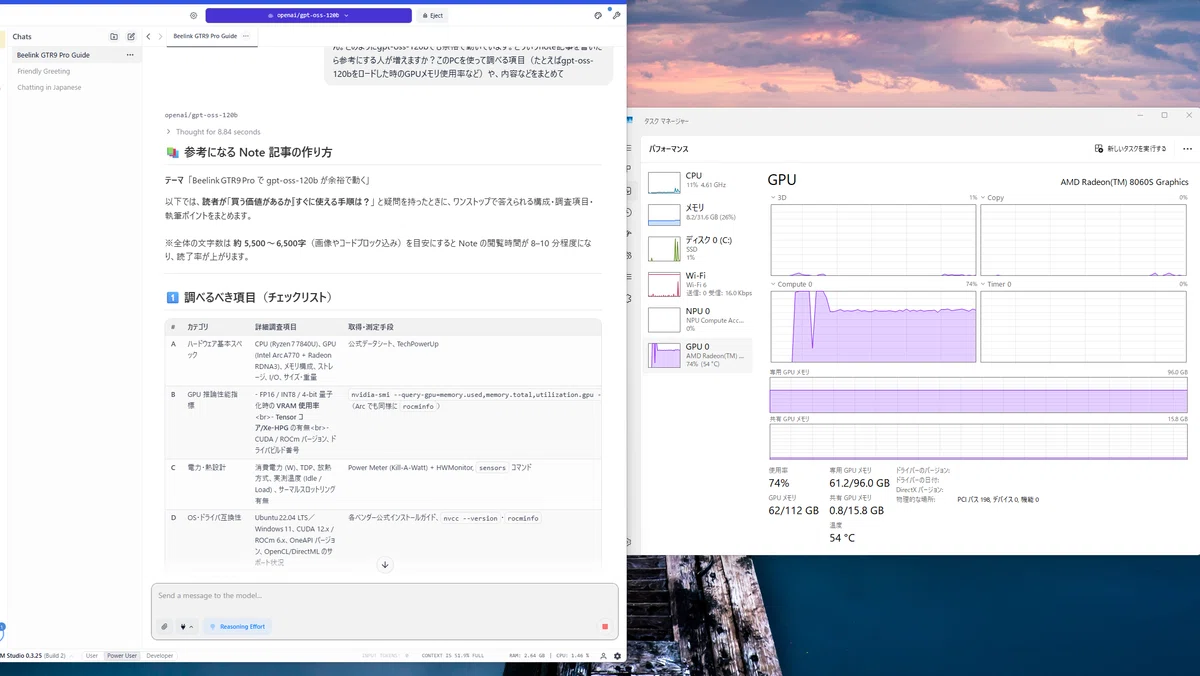Click the AMD Radeon(TM) 8060S Graphics label
1200x676 pixels.
pos(1124,182)
